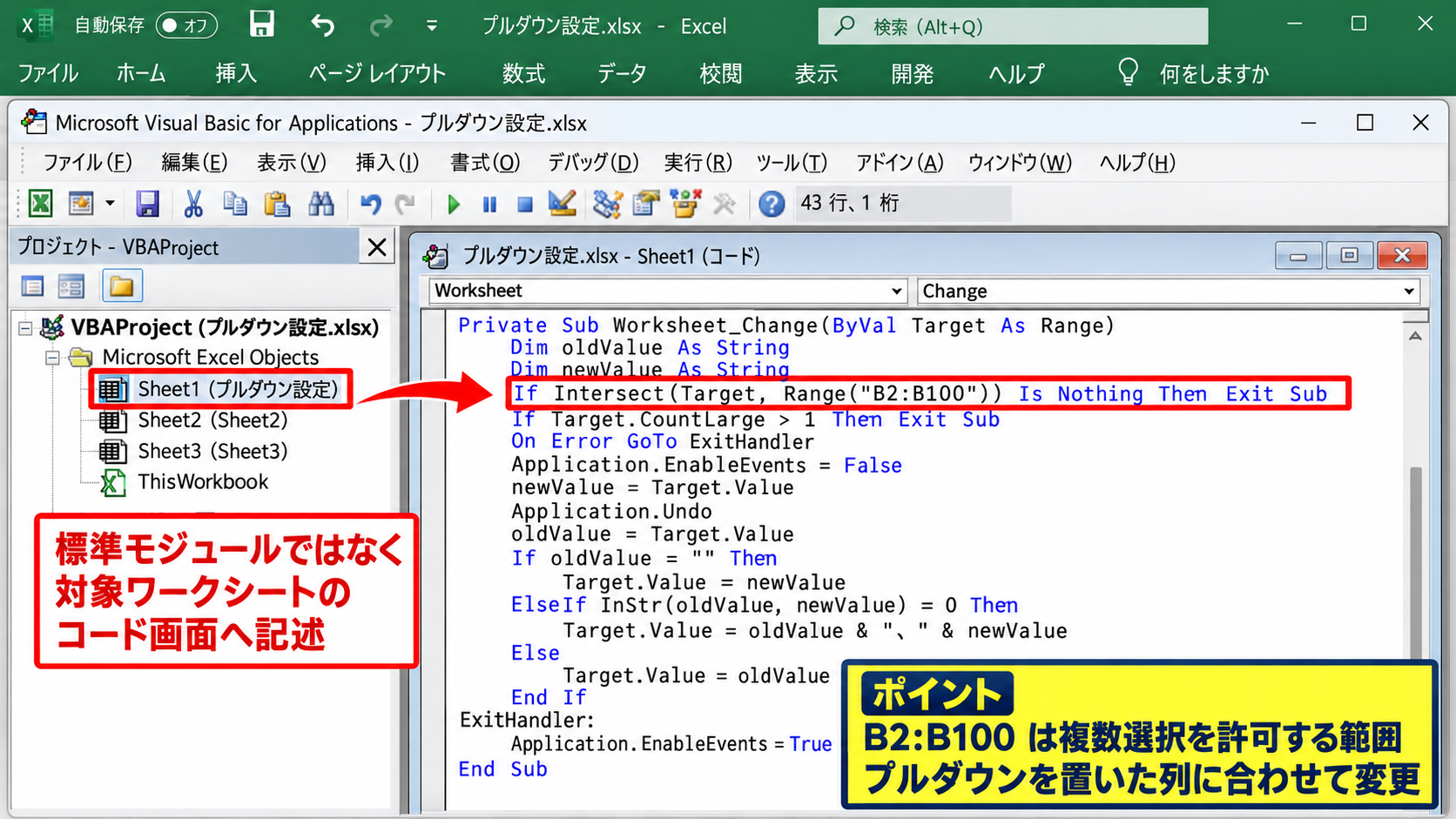
Task: Click the Cut scissors icon
Action: tap(192, 204)
